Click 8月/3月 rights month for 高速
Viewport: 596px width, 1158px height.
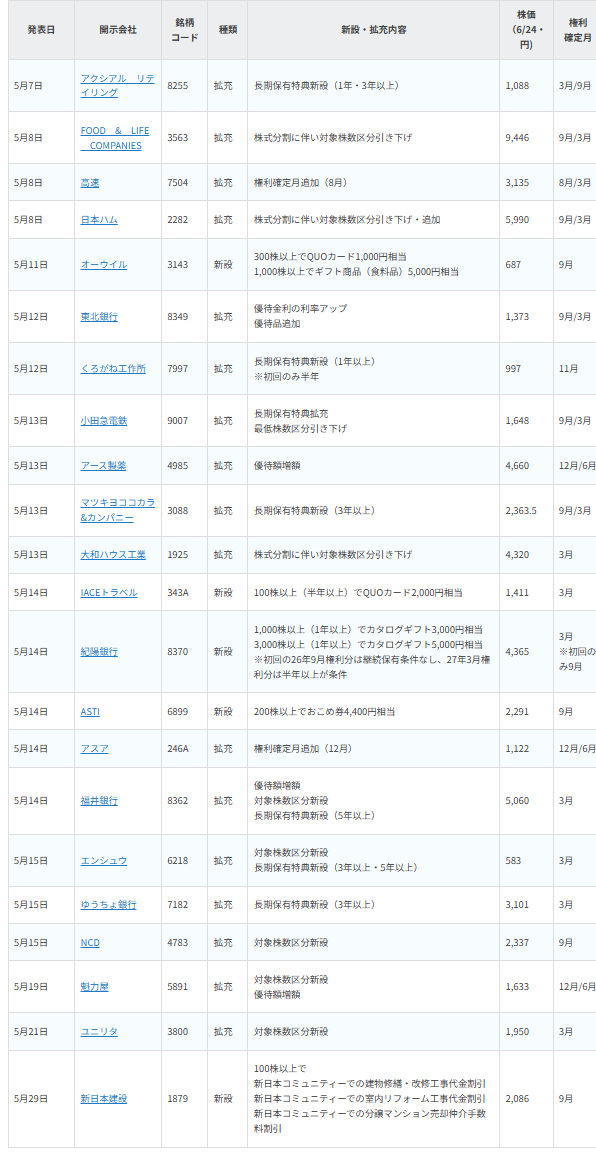click(x=575, y=182)
